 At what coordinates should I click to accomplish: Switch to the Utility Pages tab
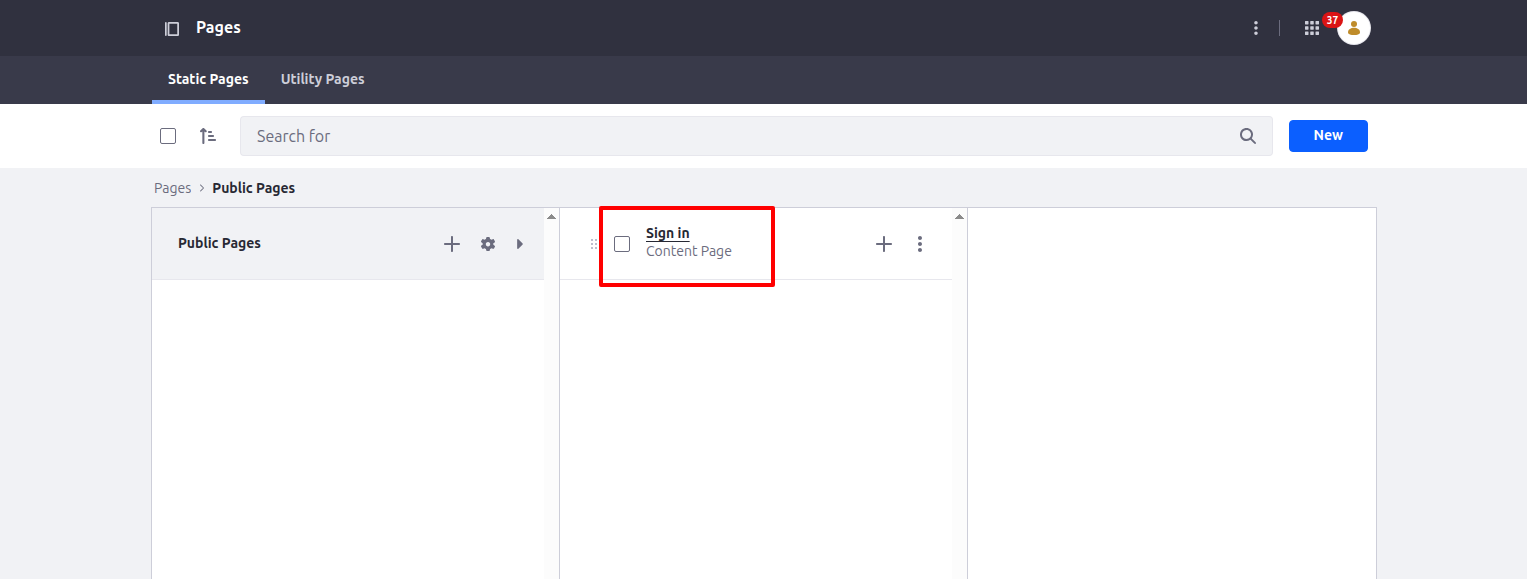pyautogui.click(x=322, y=79)
